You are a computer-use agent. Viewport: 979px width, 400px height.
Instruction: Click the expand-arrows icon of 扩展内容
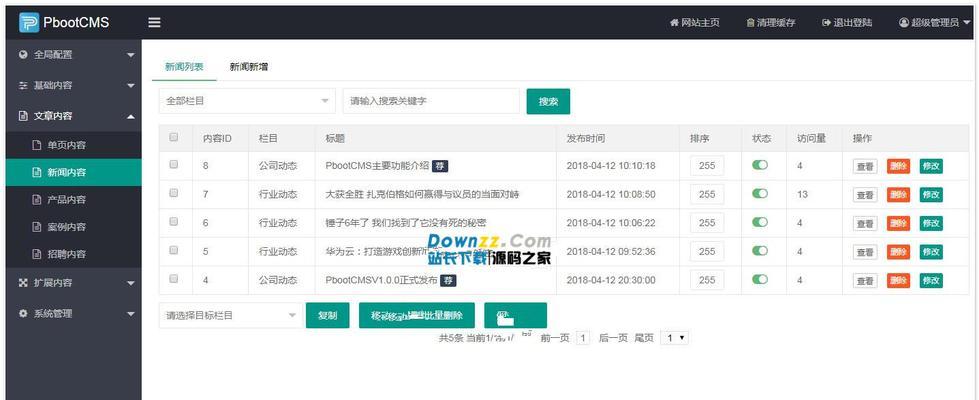point(24,283)
